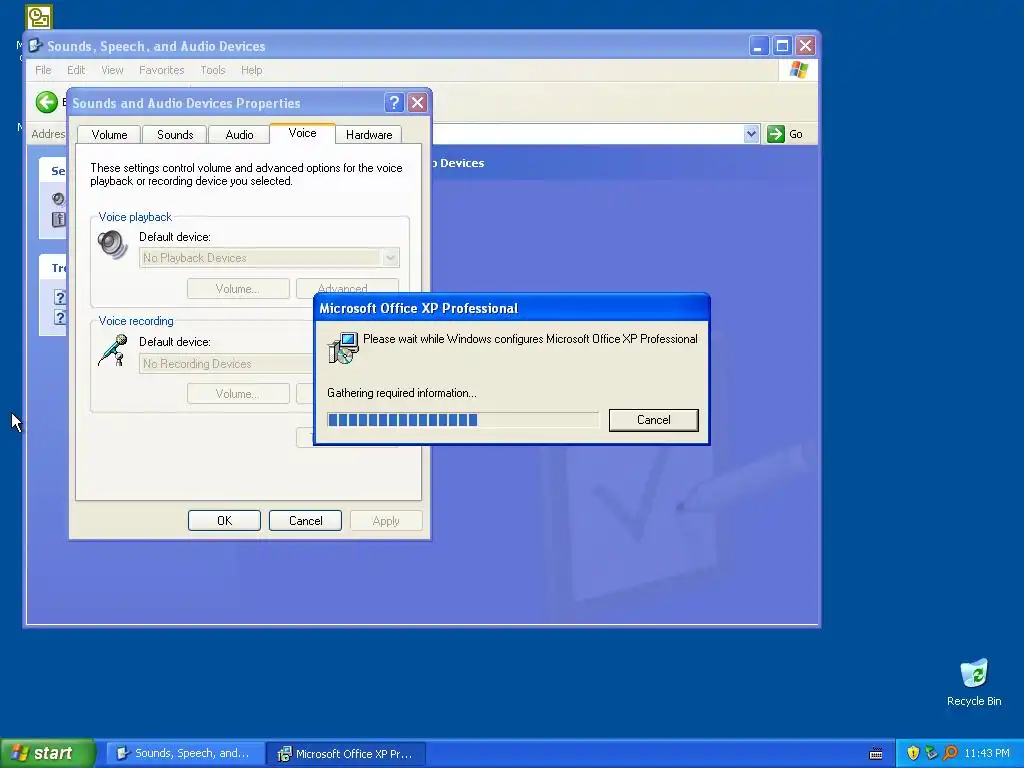The width and height of the screenshot is (1024, 768).
Task: Click the 11:43 PM system clock
Action: [986, 753]
